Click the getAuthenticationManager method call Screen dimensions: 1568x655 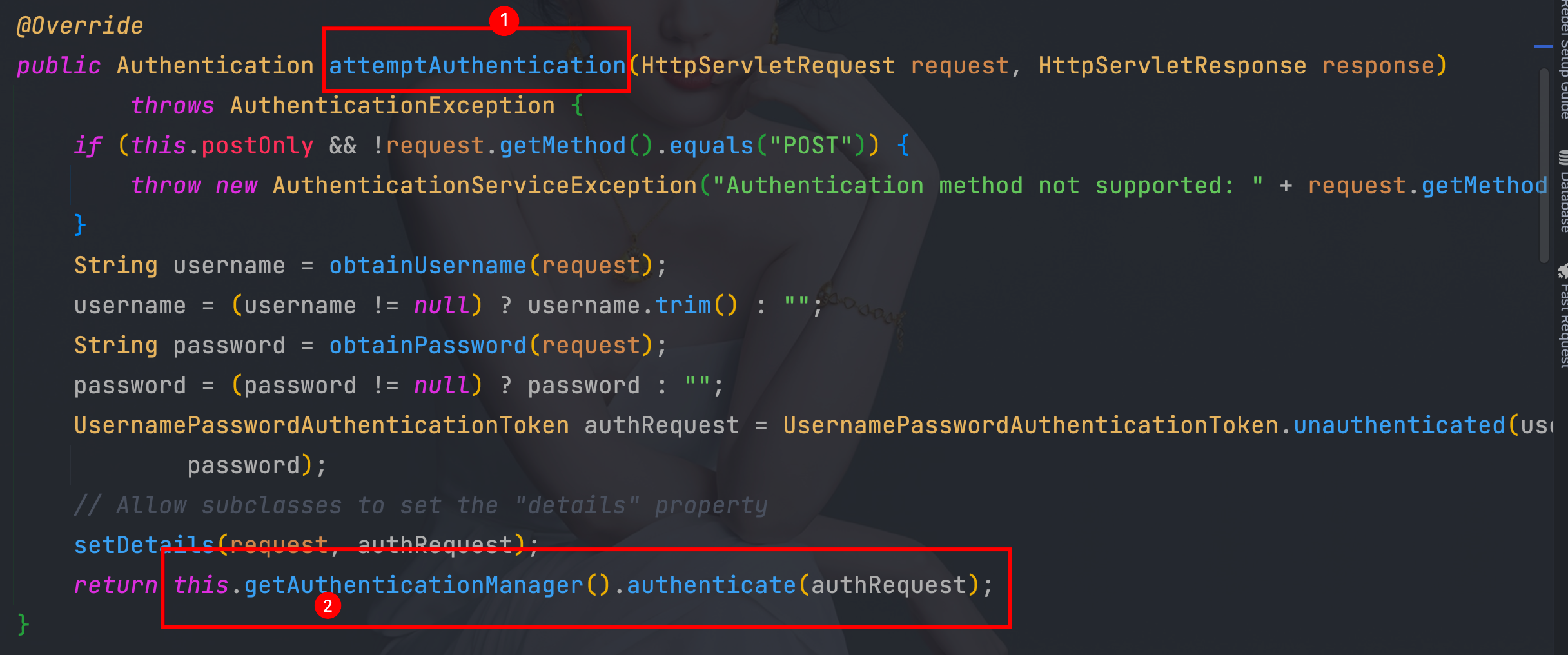[413, 585]
